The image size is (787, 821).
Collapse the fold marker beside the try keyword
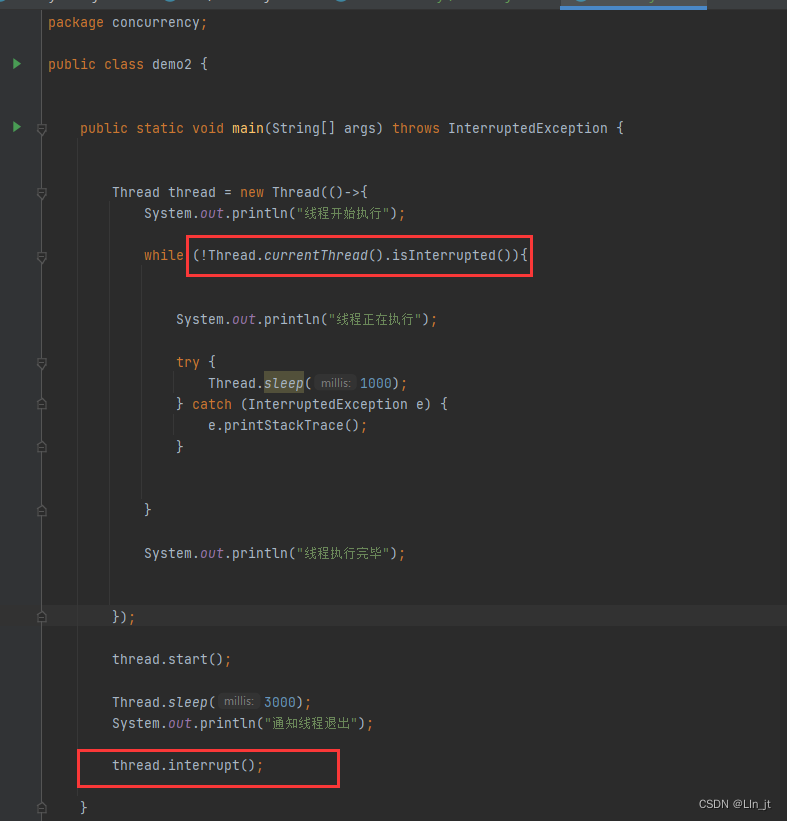click(x=42, y=363)
